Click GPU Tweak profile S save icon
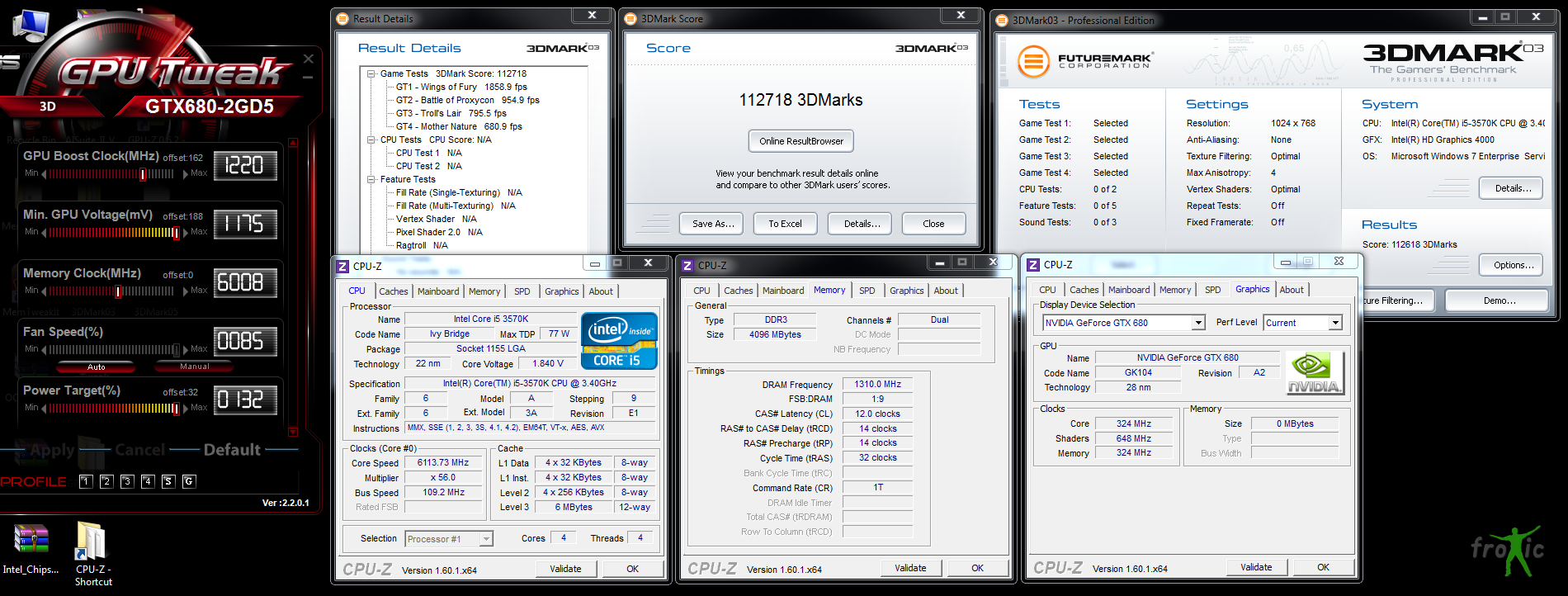Image resolution: width=1568 pixels, height=596 pixels. 168,481
